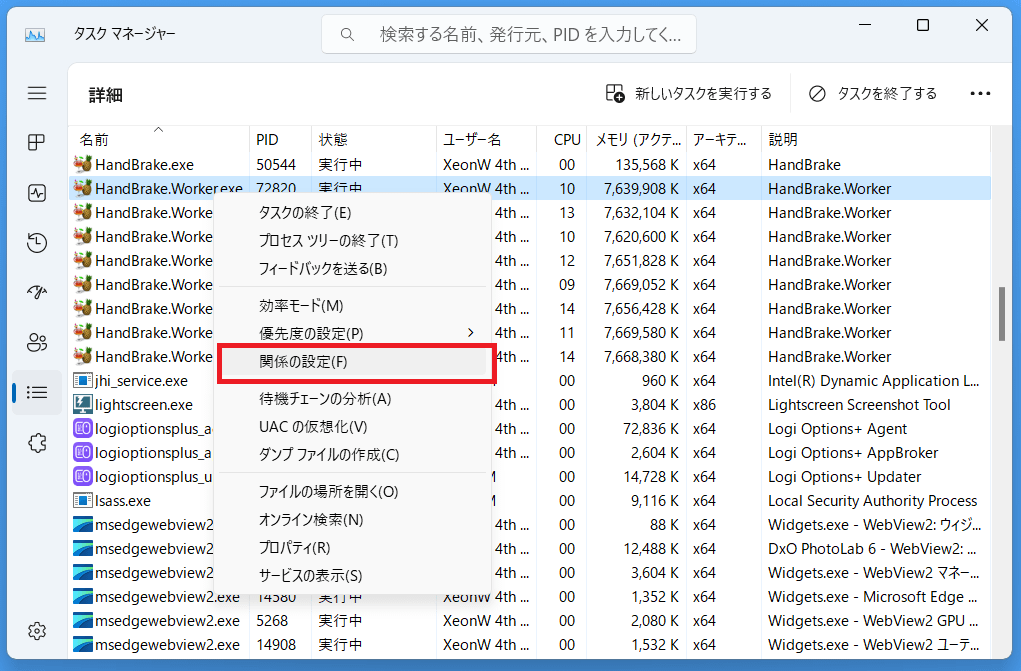Viewport: 1021px width, 671px height.
Task: Click タスクを終了する button
Action: [873, 94]
